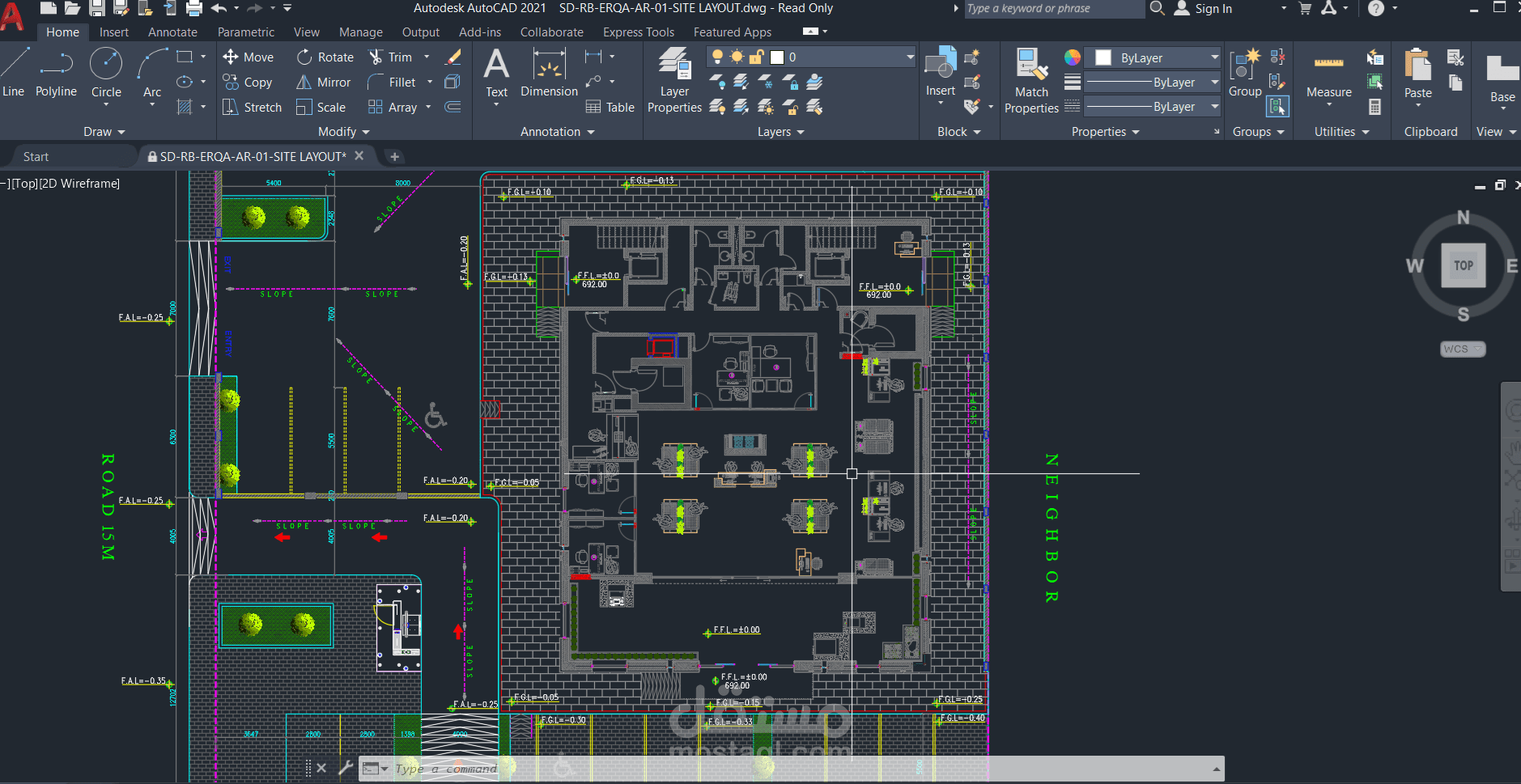The width and height of the screenshot is (1521, 784).
Task: Select the Mirror tool
Action: coord(323,82)
